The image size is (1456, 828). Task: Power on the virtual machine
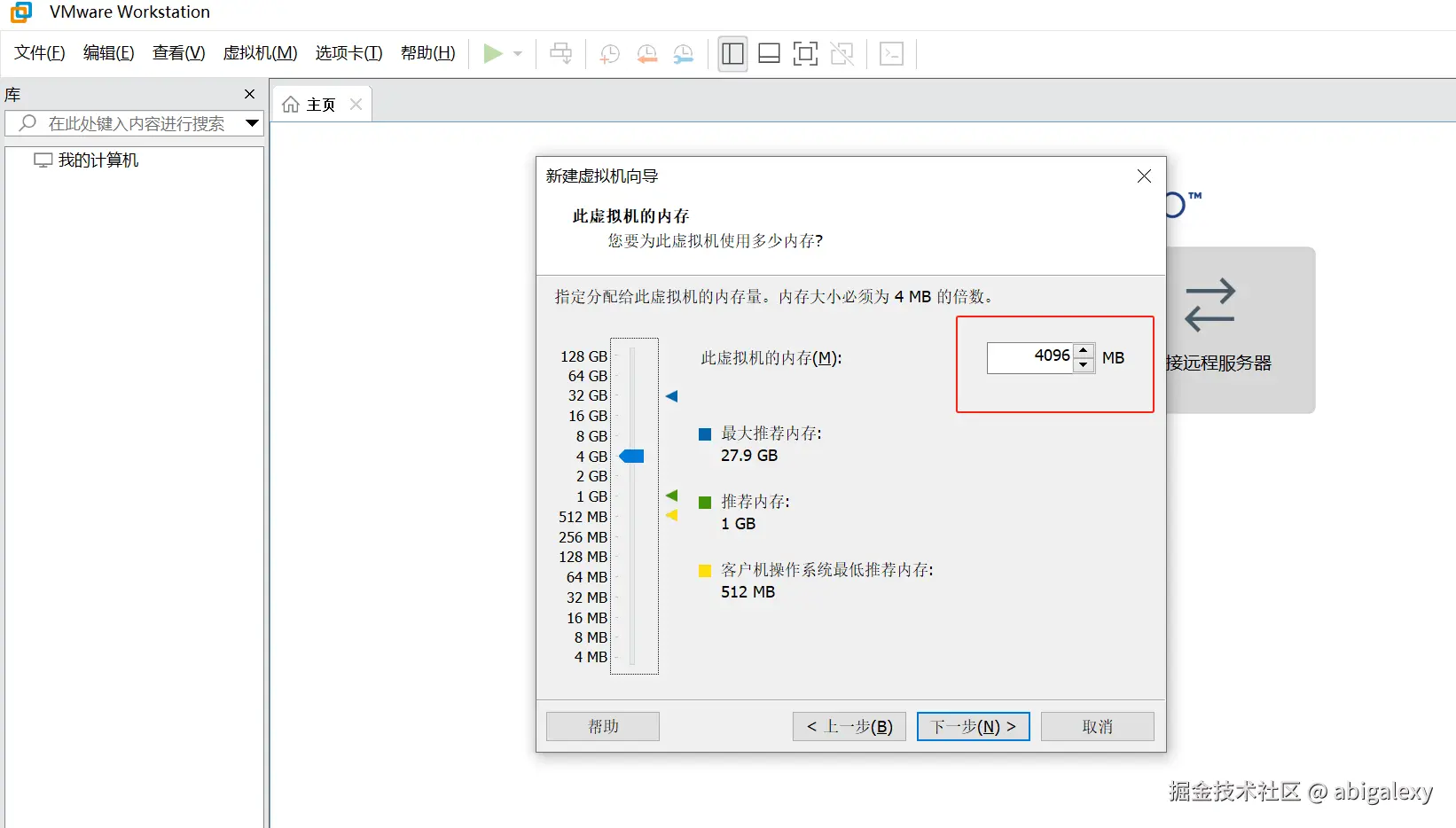pyautogui.click(x=494, y=53)
